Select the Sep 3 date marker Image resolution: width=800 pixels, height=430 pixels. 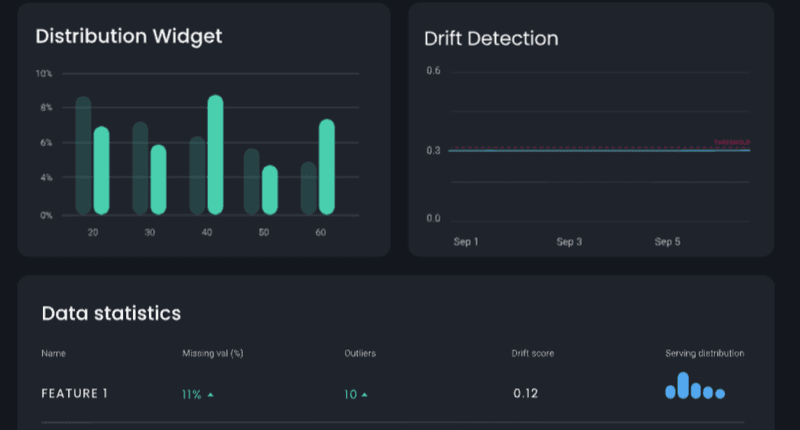[x=569, y=242]
